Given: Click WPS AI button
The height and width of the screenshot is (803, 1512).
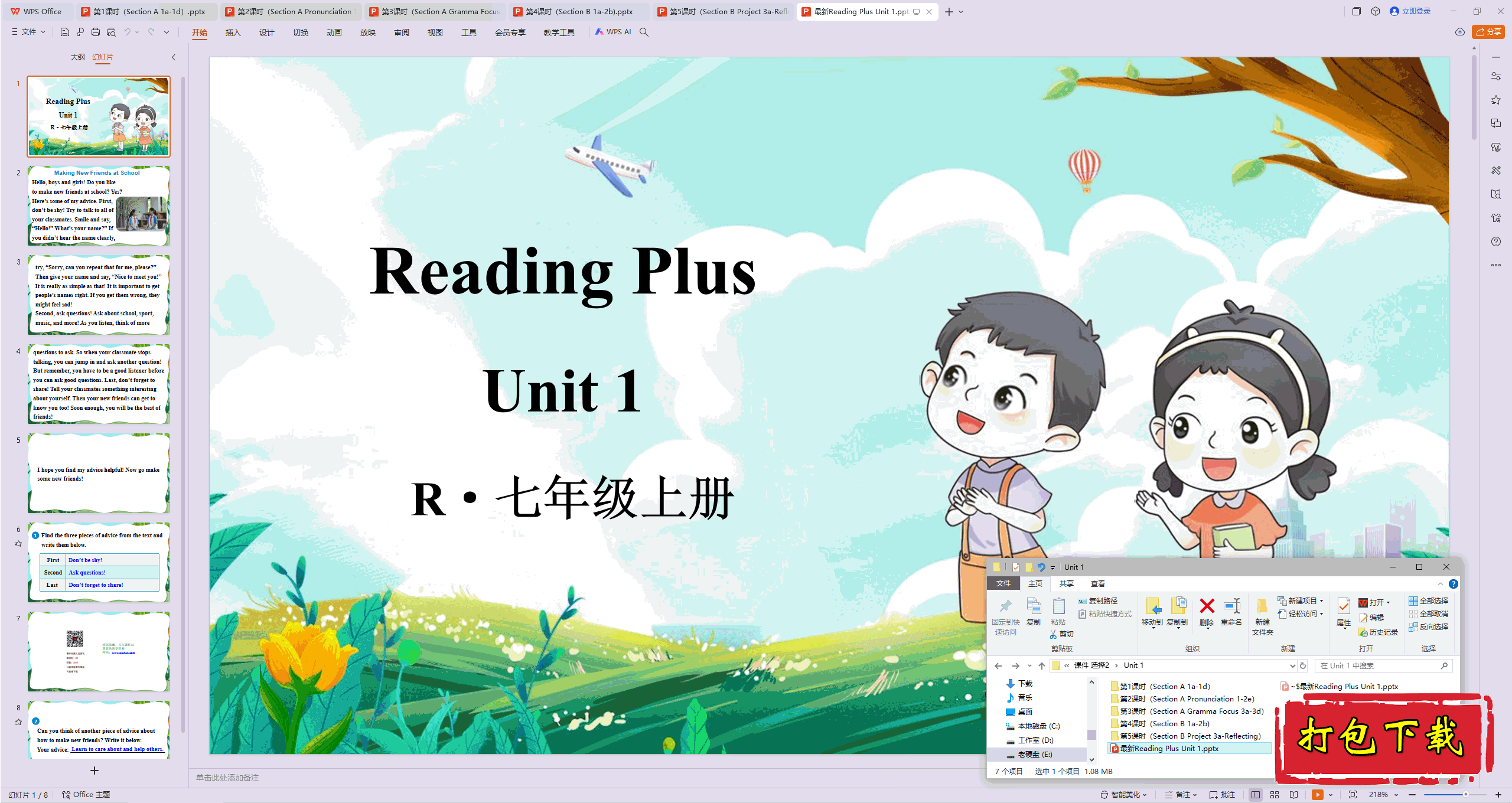Looking at the screenshot, I should 613,32.
